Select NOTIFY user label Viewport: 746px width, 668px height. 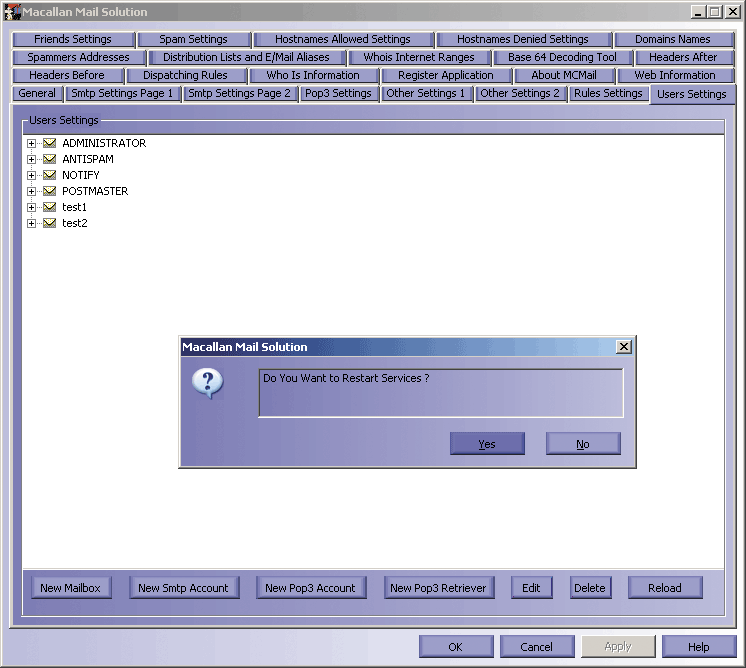81,175
